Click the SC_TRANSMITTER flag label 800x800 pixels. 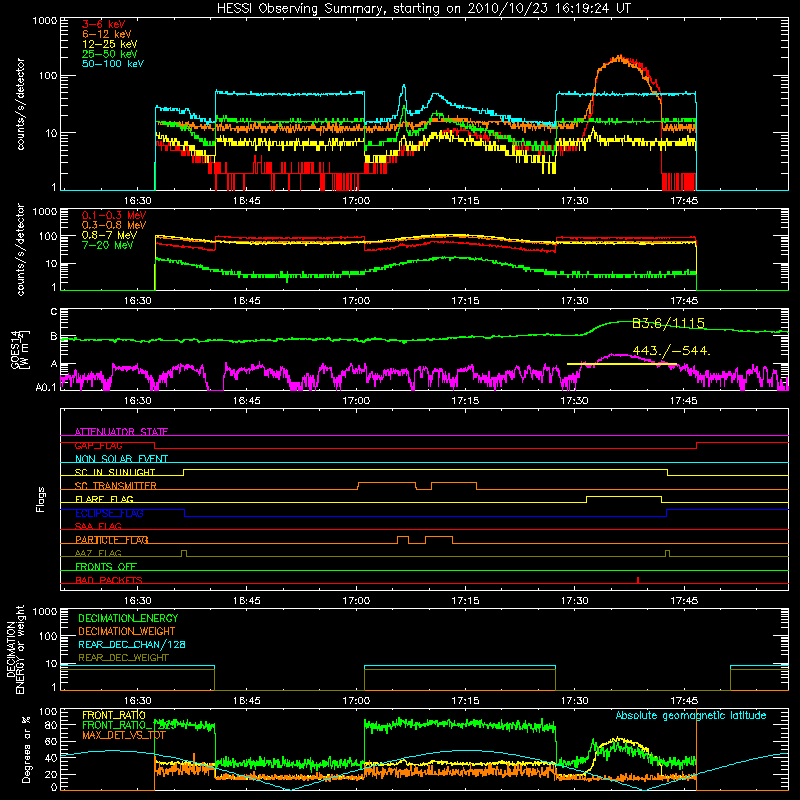[x=116, y=486]
